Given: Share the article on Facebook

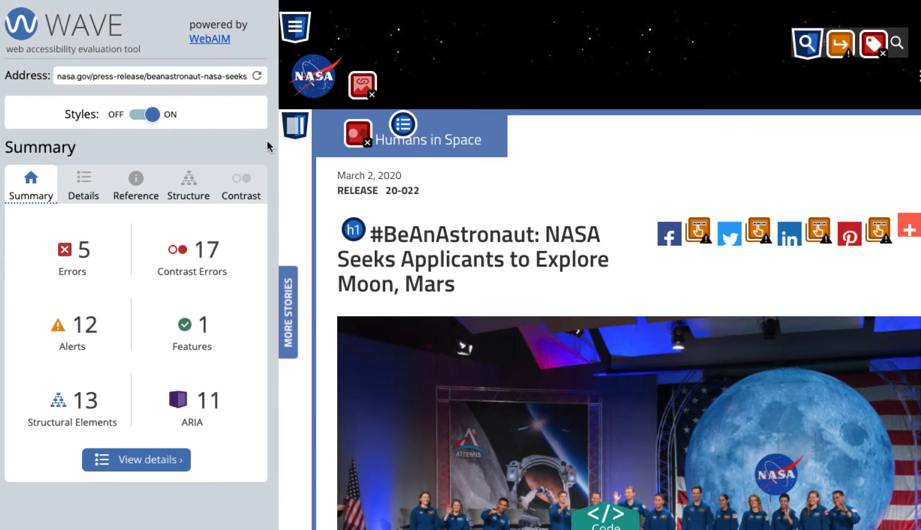Looking at the screenshot, I should click(x=669, y=235).
